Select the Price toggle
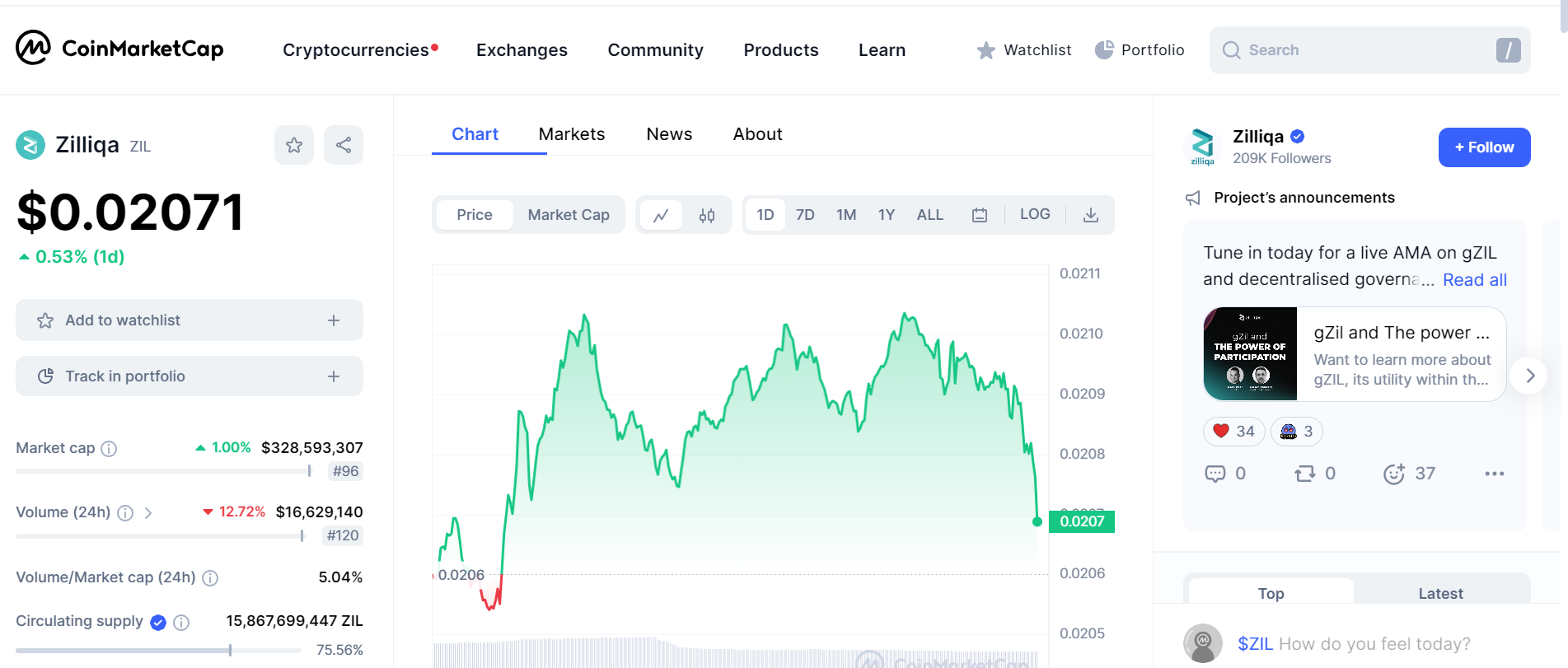Screen dimensions: 1568x668 click(x=475, y=215)
